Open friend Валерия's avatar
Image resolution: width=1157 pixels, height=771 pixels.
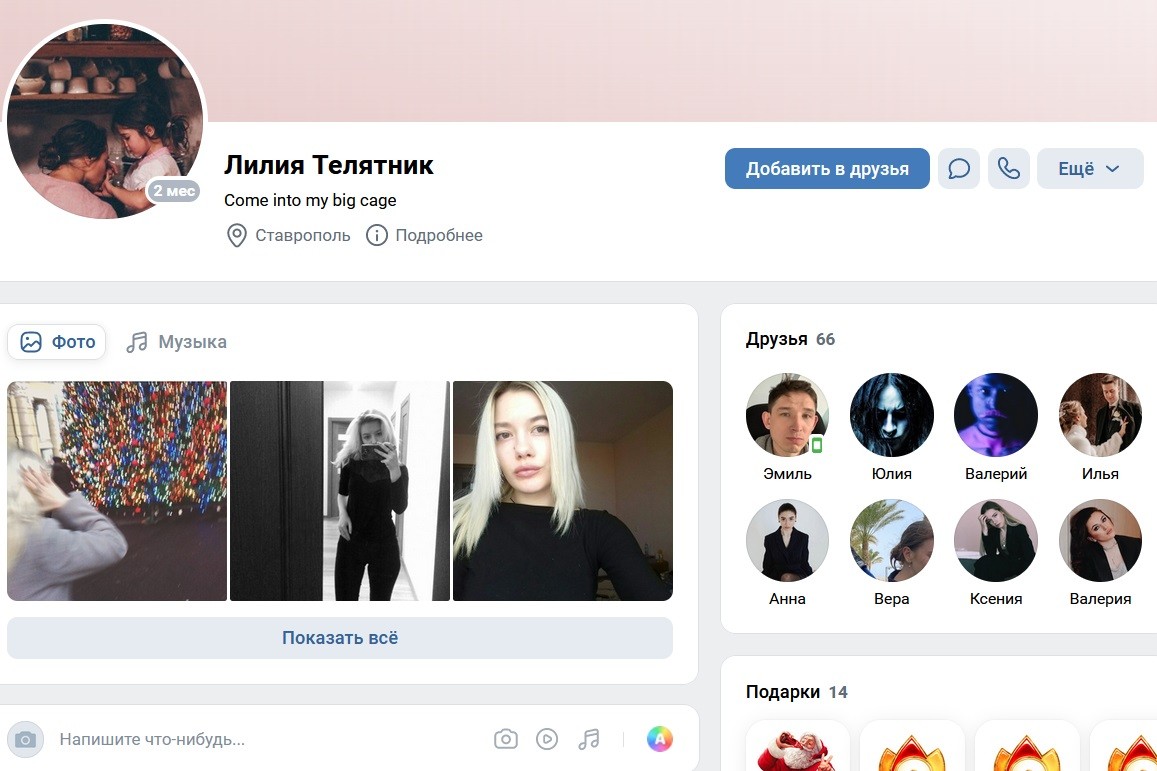click(x=1100, y=540)
